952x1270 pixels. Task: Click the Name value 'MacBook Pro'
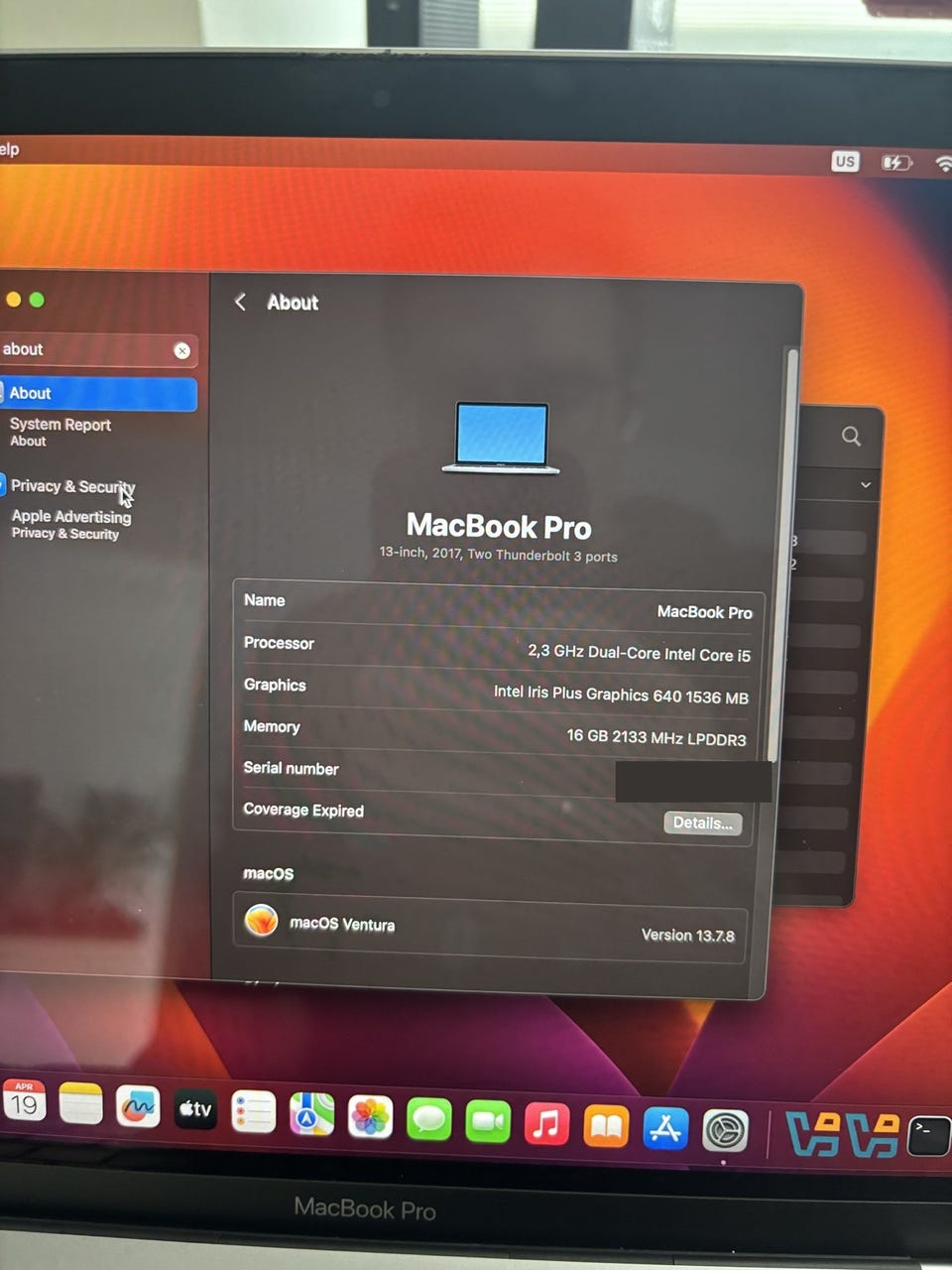(704, 612)
